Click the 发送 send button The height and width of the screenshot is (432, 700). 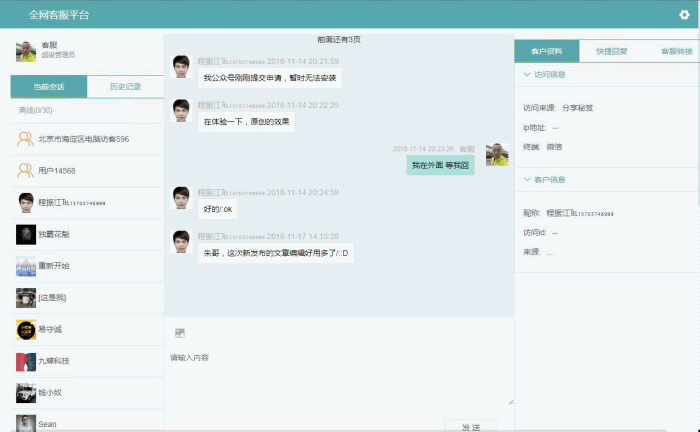[471, 426]
